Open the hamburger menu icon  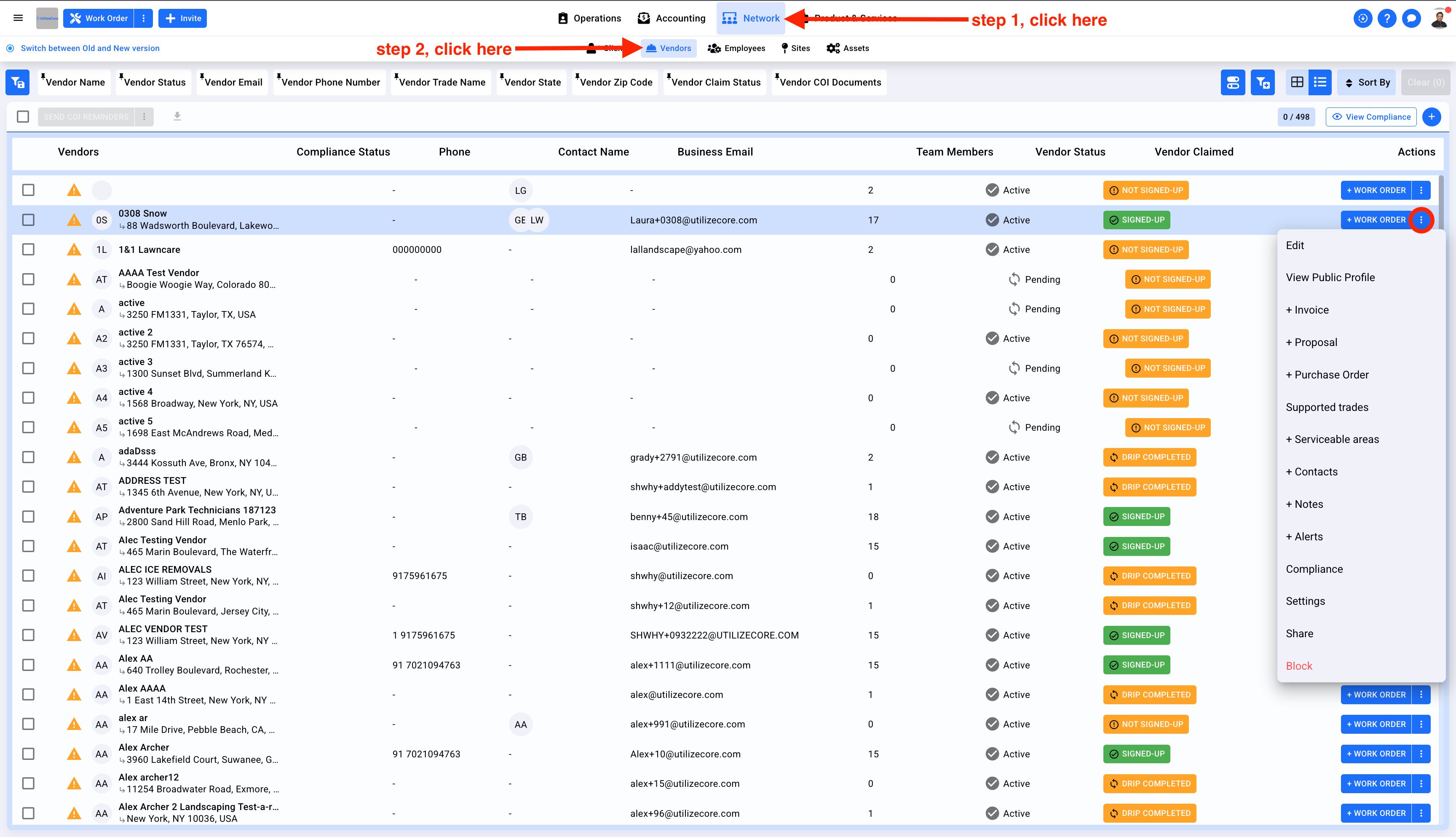(18, 18)
